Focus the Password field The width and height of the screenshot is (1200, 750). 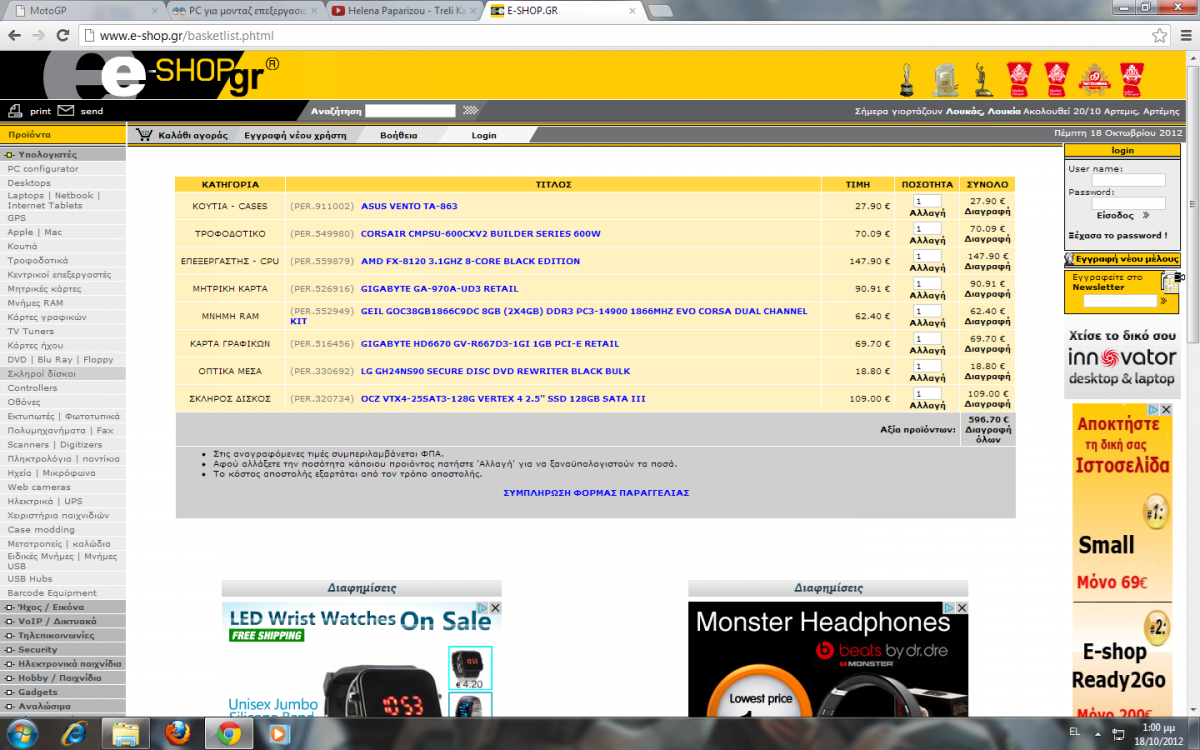point(1128,203)
